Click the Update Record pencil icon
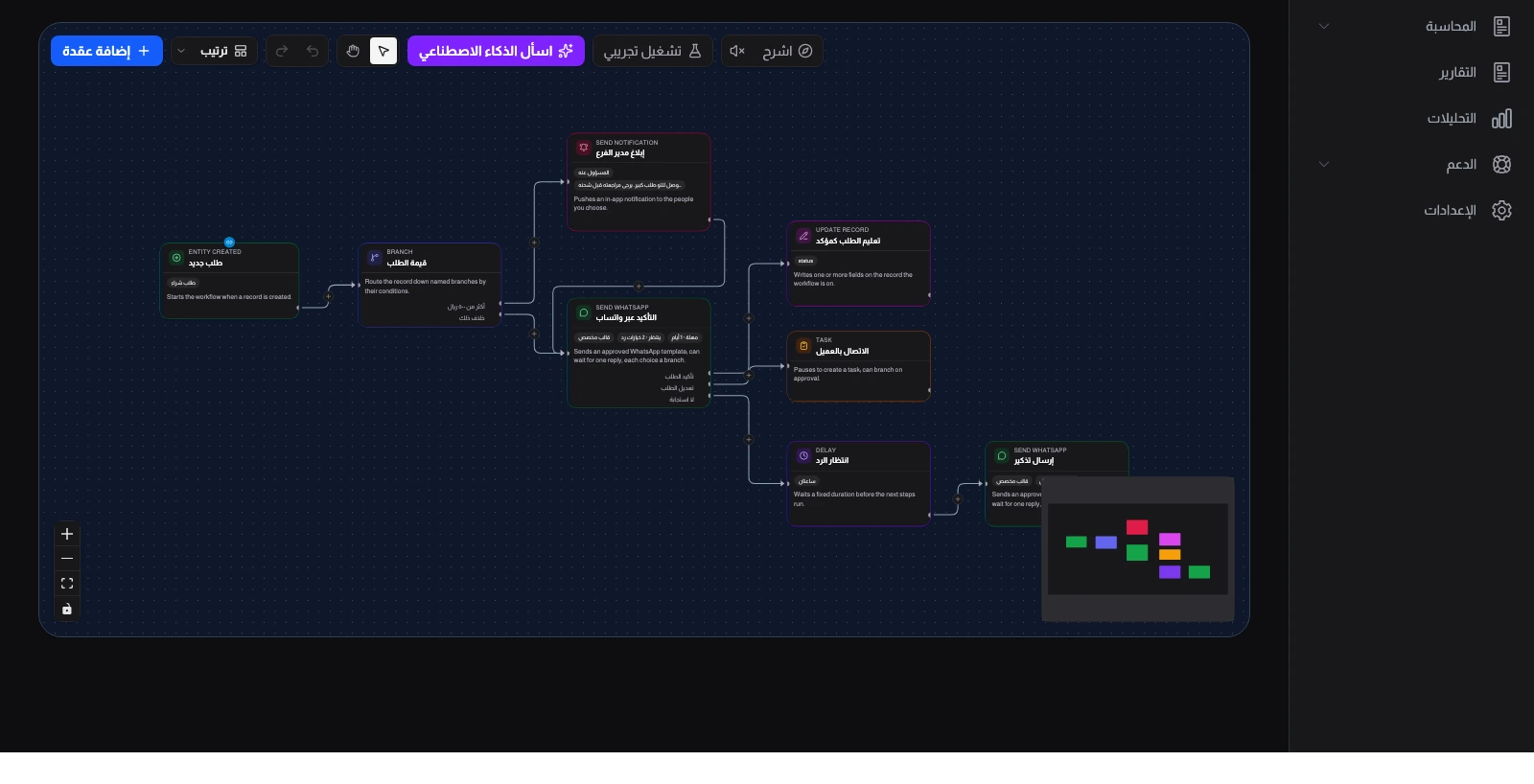 [x=803, y=236]
